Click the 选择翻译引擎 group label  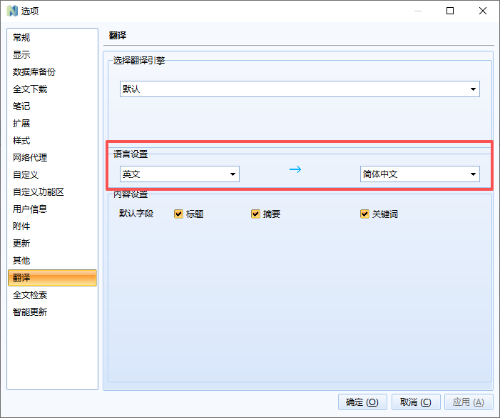pos(139,60)
